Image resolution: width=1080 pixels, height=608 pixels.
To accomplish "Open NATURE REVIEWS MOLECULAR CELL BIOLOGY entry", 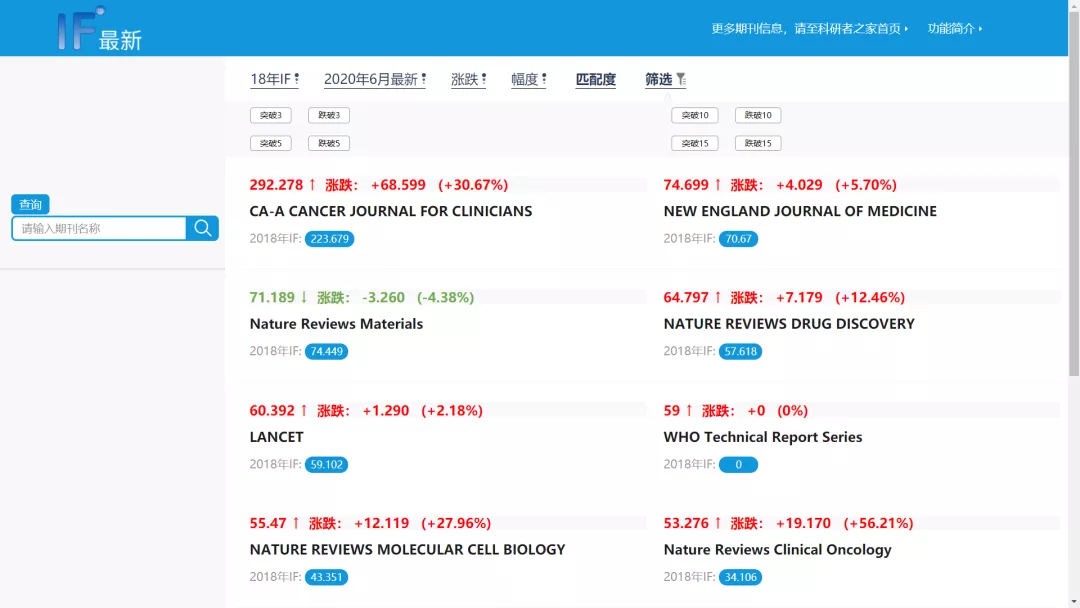I will pyautogui.click(x=407, y=549).
